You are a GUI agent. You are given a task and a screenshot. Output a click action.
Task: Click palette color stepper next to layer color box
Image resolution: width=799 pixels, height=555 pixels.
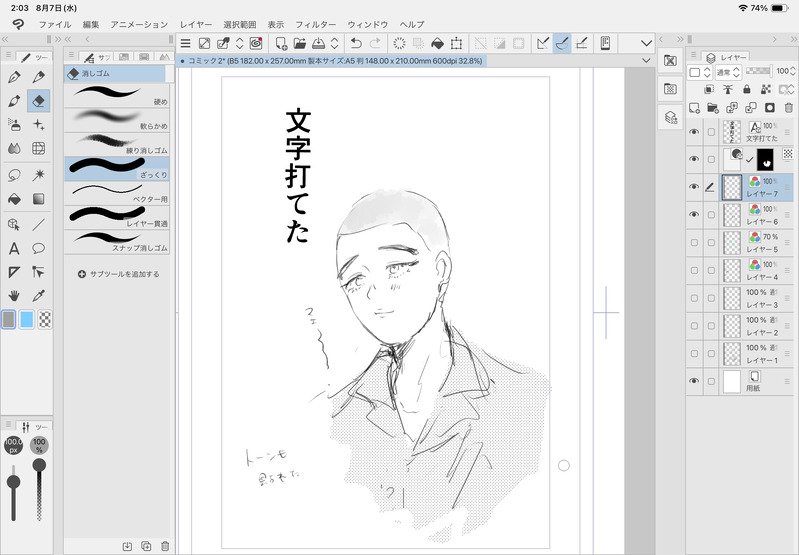pyautogui.click(x=707, y=72)
